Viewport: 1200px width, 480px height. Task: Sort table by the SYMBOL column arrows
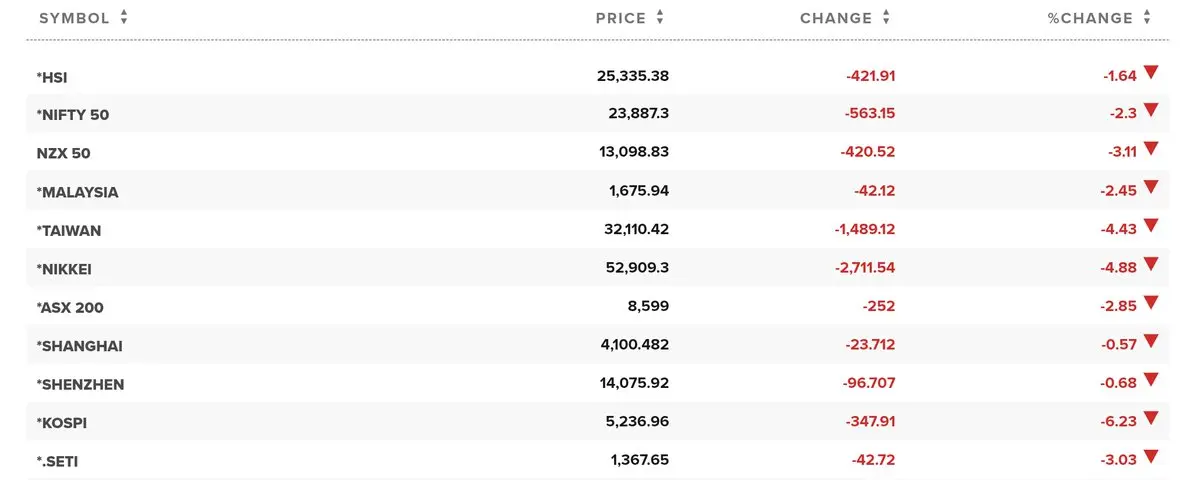tap(124, 18)
